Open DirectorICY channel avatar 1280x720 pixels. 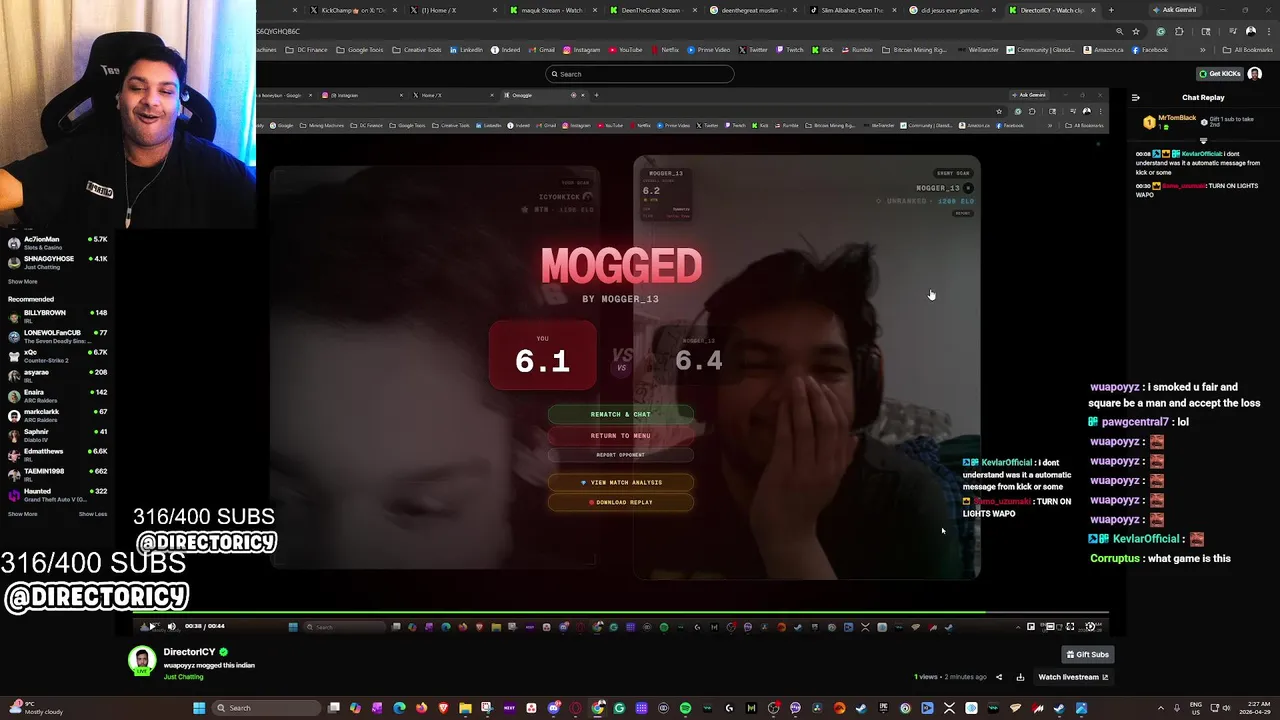click(143, 661)
